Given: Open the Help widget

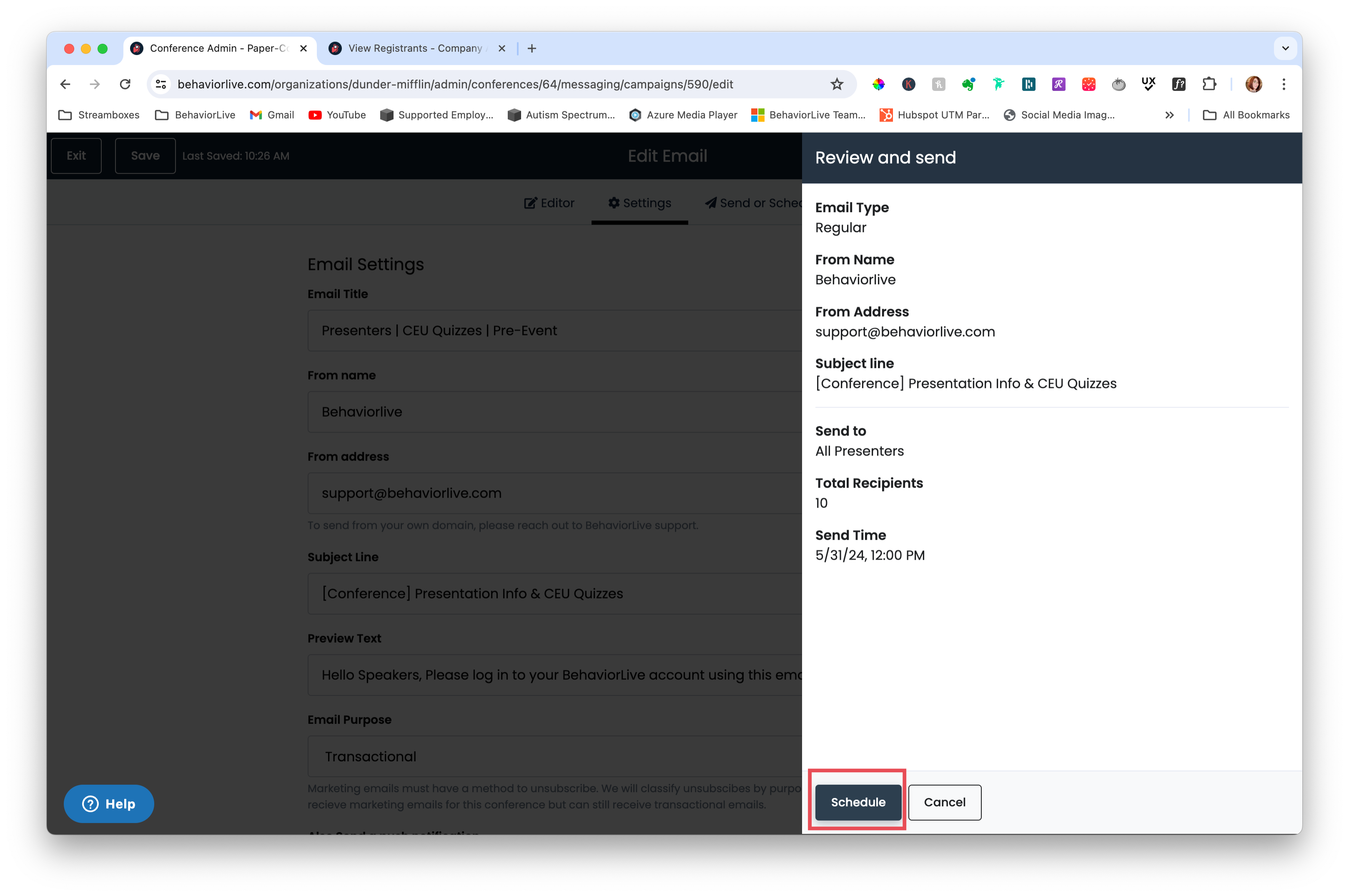Looking at the screenshot, I should click(x=109, y=803).
